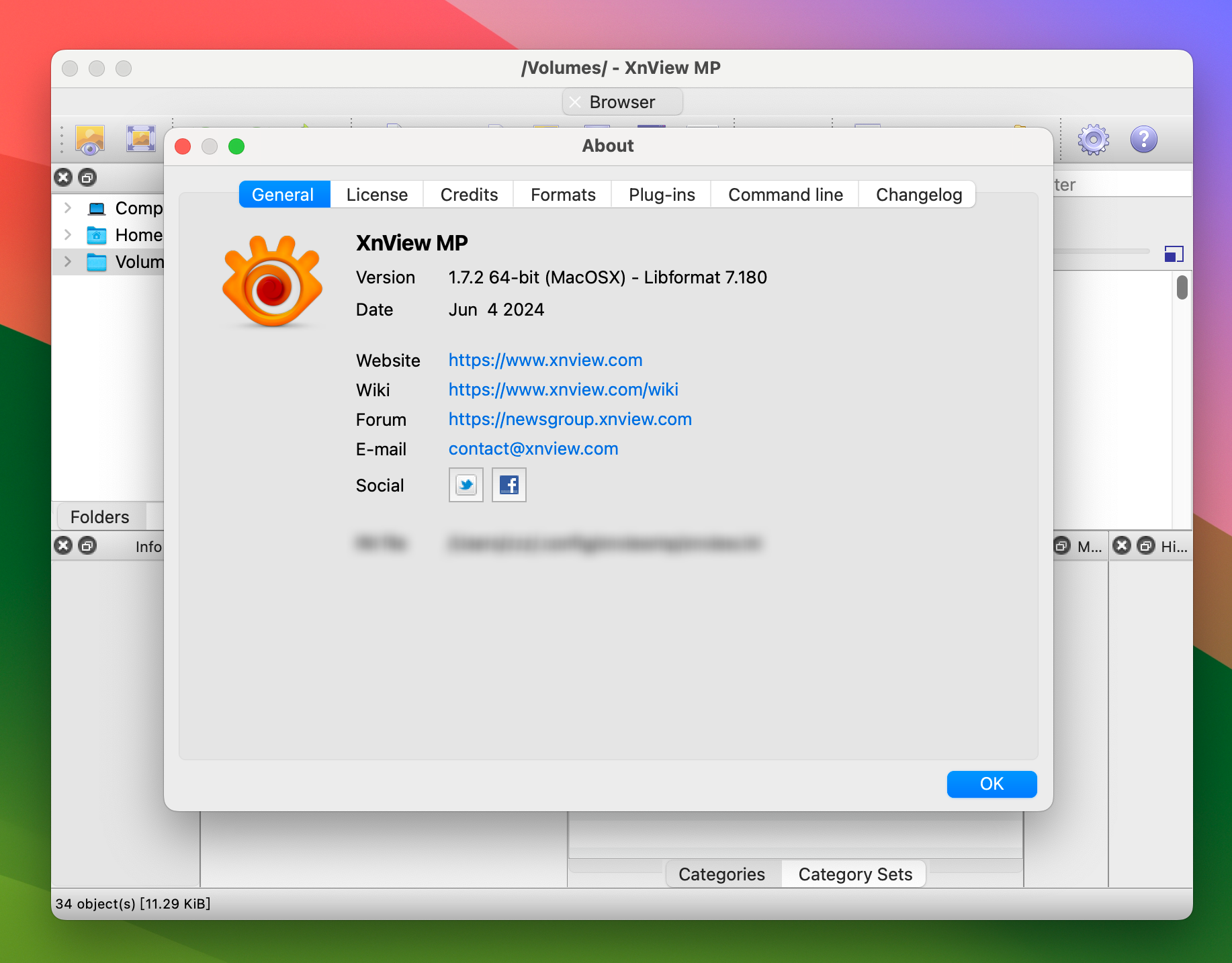Click the Info panel title
This screenshot has width=1232, height=963.
click(148, 547)
